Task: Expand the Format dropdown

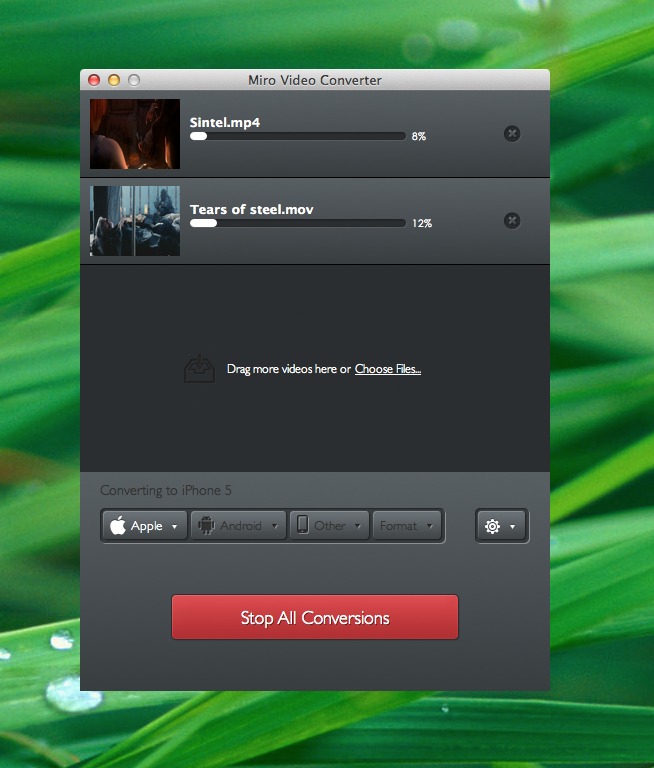Action: (x=407, y=526)
